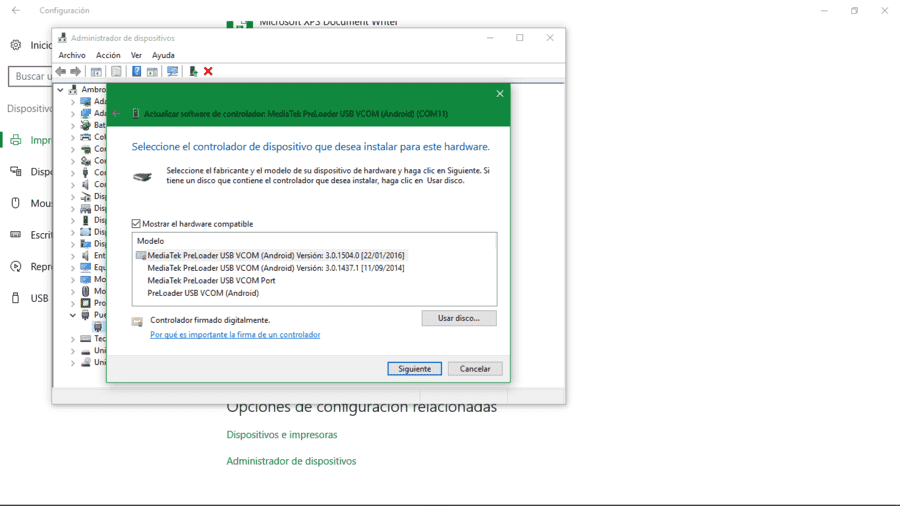
Task: Click the 'Usar disco...' button
Action: 459,318
